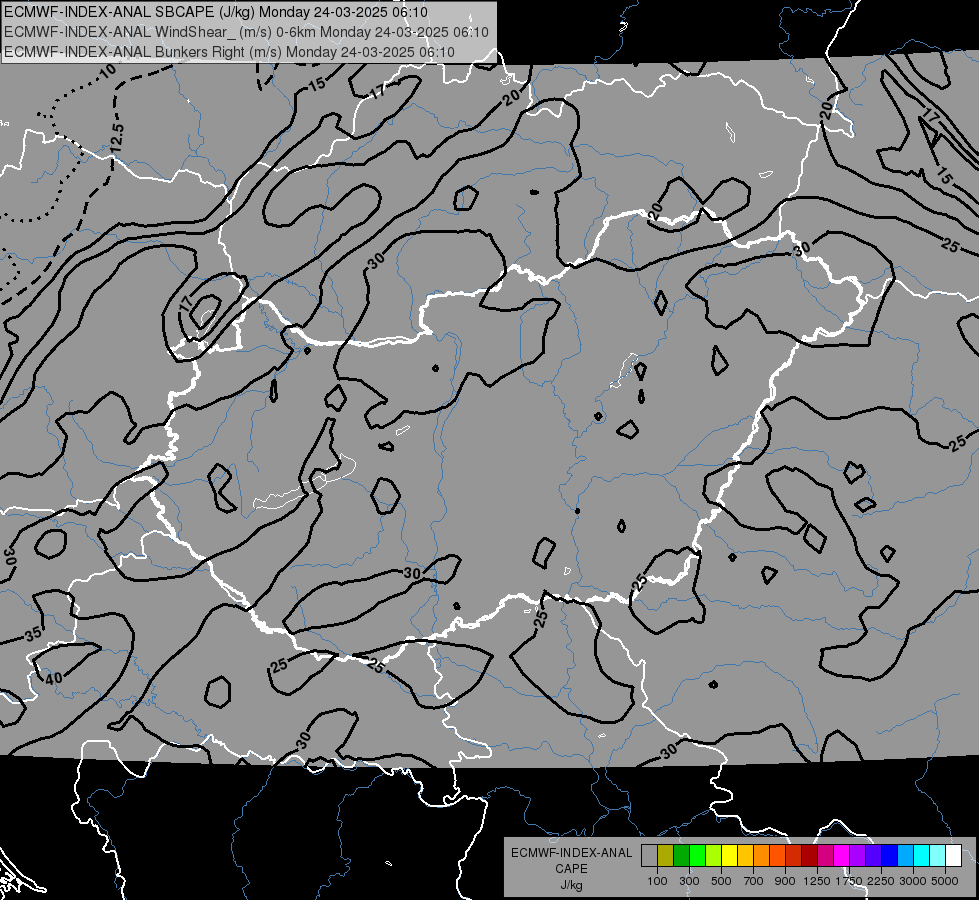Click the legend value '1750'

849,881
